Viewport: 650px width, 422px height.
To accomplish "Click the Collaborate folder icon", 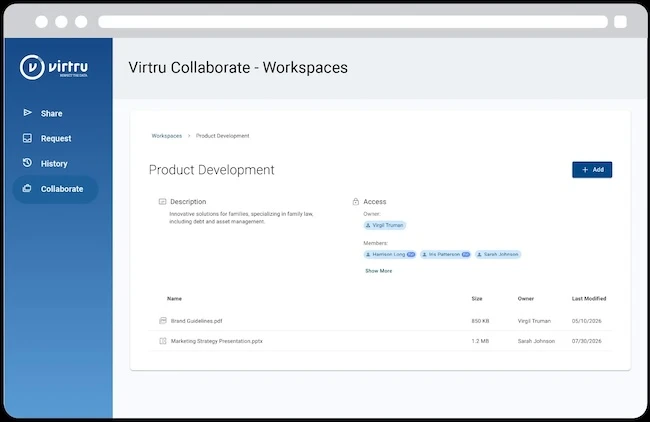I will tap(27, 189).
